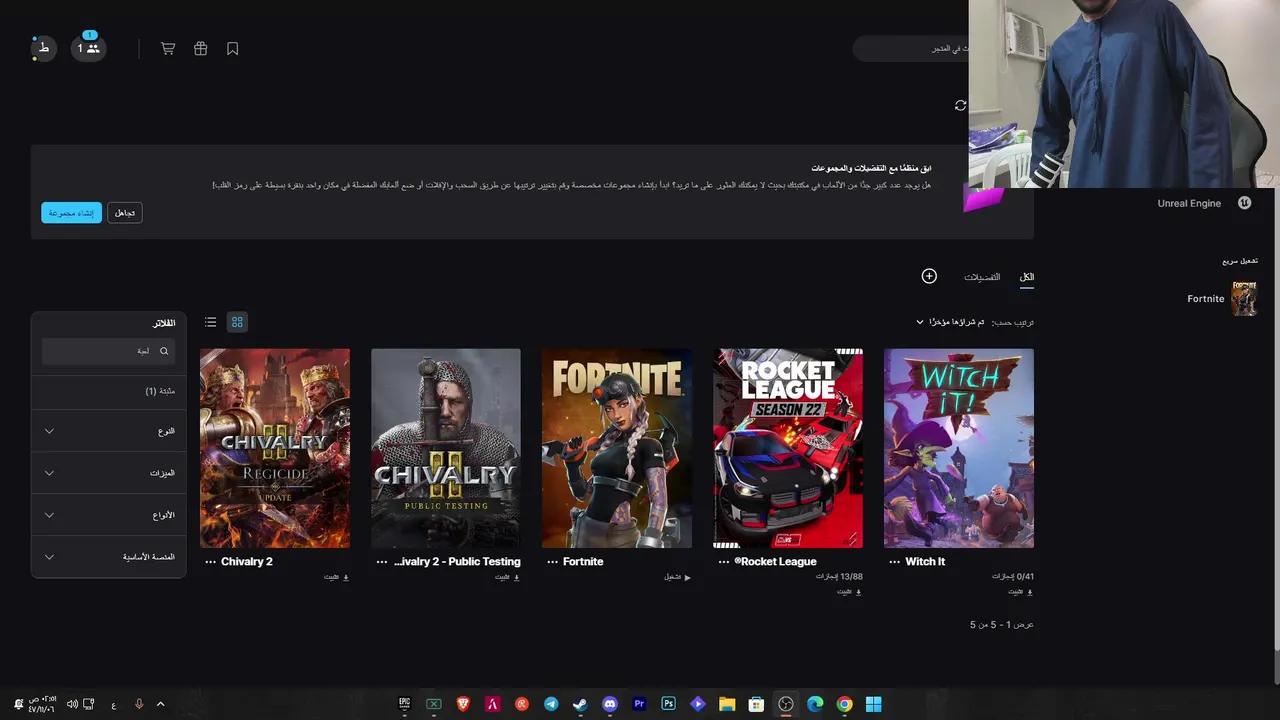The height and width of the screenshot is (720, 1280).
Task: Open Telegram from the taskbar
Action: click(x=551, y=704)
